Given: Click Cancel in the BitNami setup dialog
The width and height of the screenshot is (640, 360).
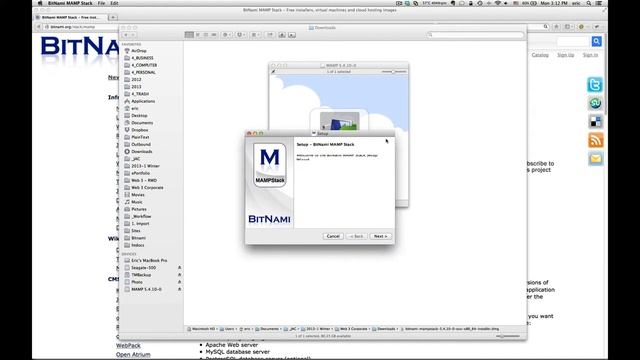Looking at the screenshot, I should click(x=333, y=236).
